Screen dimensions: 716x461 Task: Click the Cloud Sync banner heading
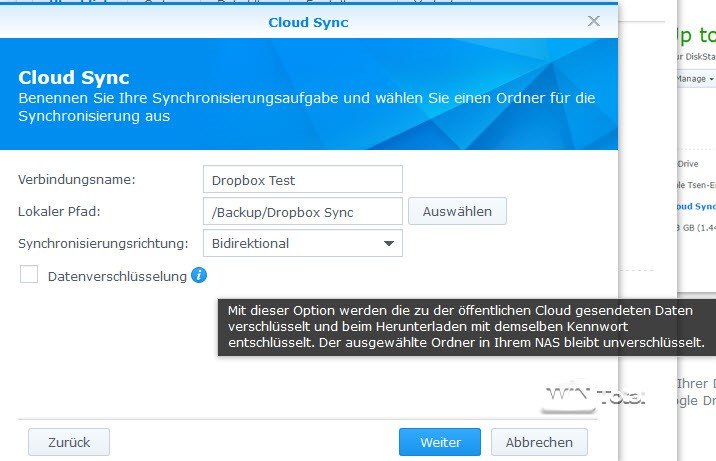[74, 78]
